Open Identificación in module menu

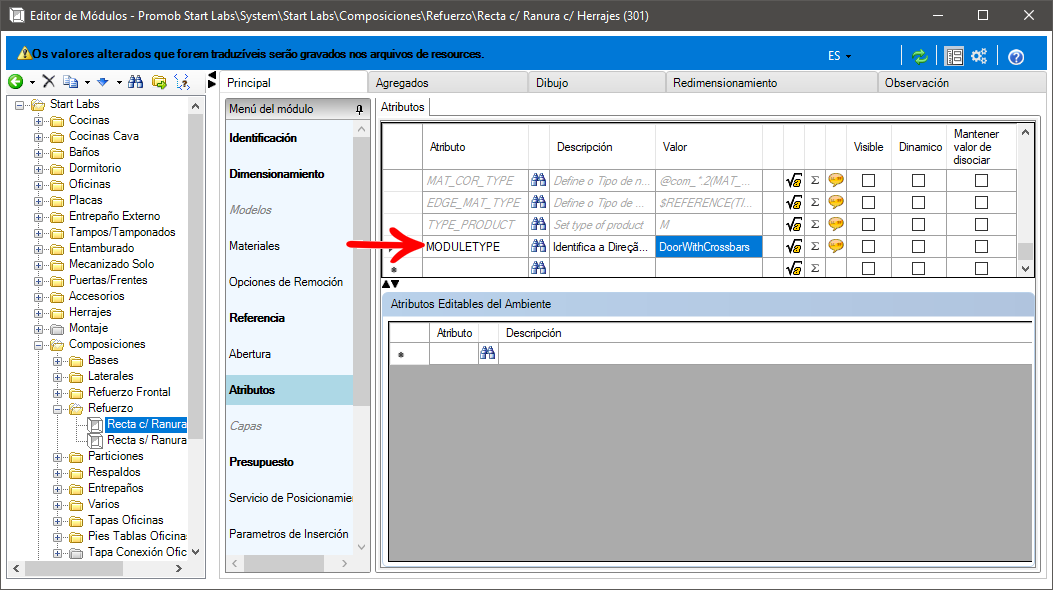pyautogui.click(x=263, y=138)
